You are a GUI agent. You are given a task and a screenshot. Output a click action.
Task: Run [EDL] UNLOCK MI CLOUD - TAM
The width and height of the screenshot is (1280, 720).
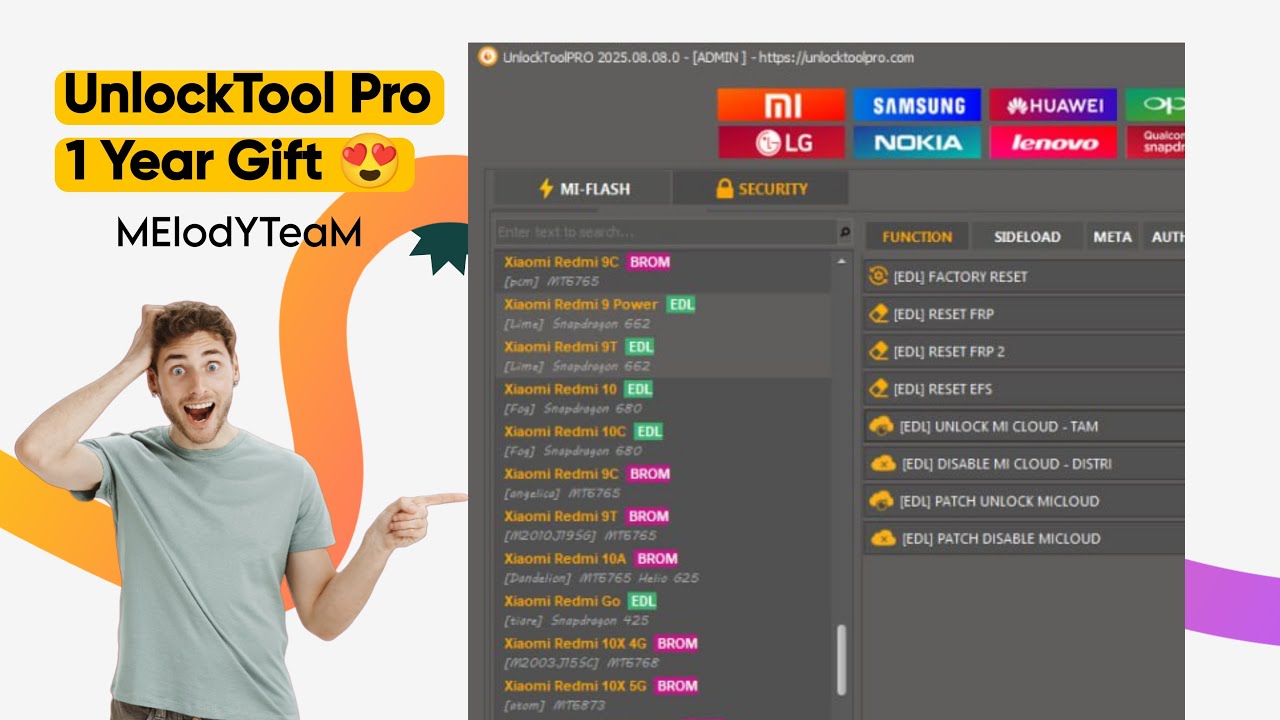click(1024, 426)
